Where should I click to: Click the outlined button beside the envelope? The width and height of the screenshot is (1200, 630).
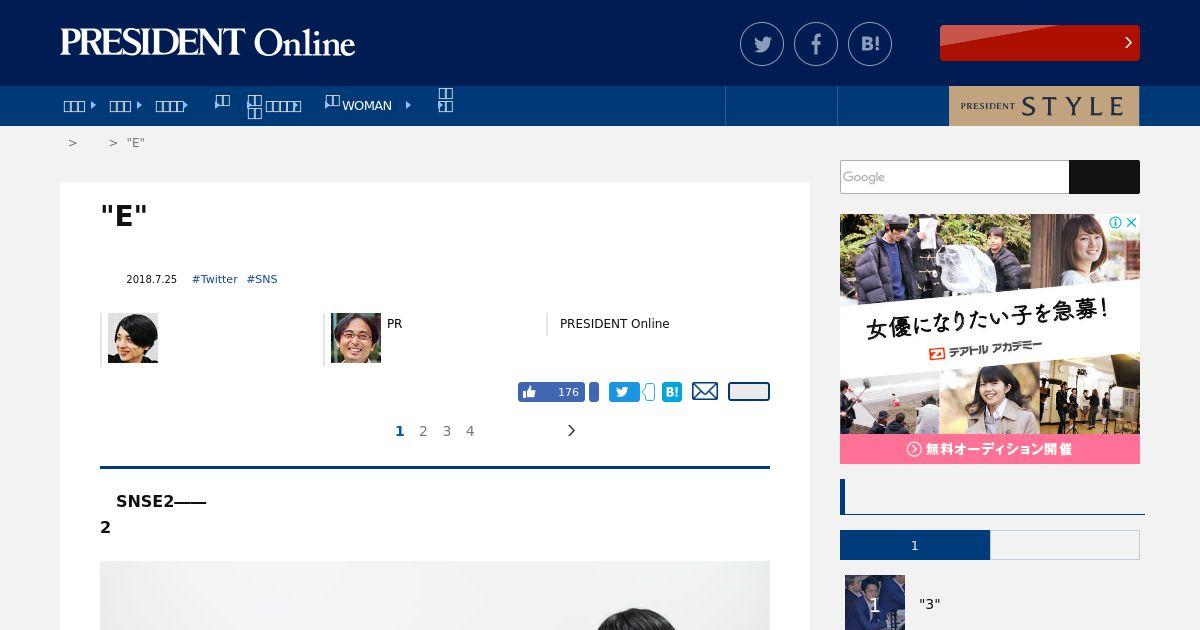[749, 392]
